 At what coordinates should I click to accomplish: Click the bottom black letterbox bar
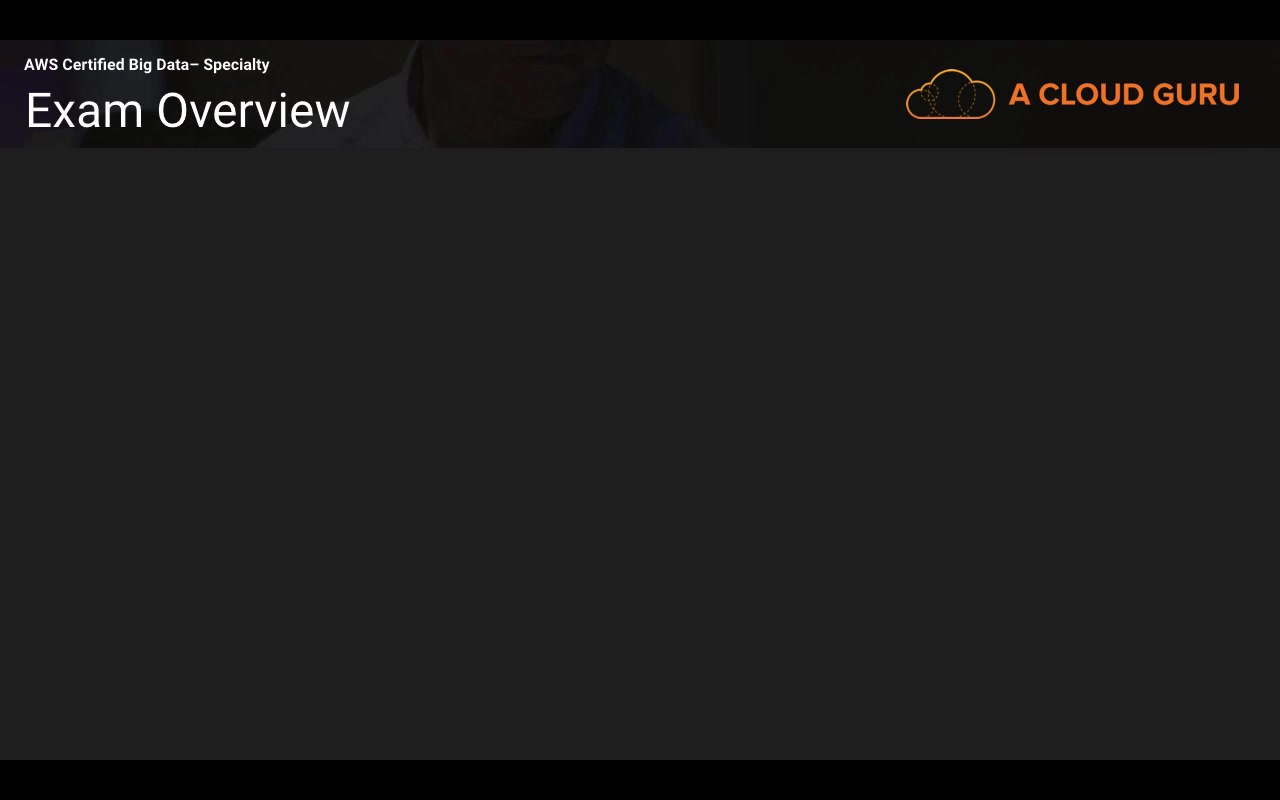click(640, 780)
